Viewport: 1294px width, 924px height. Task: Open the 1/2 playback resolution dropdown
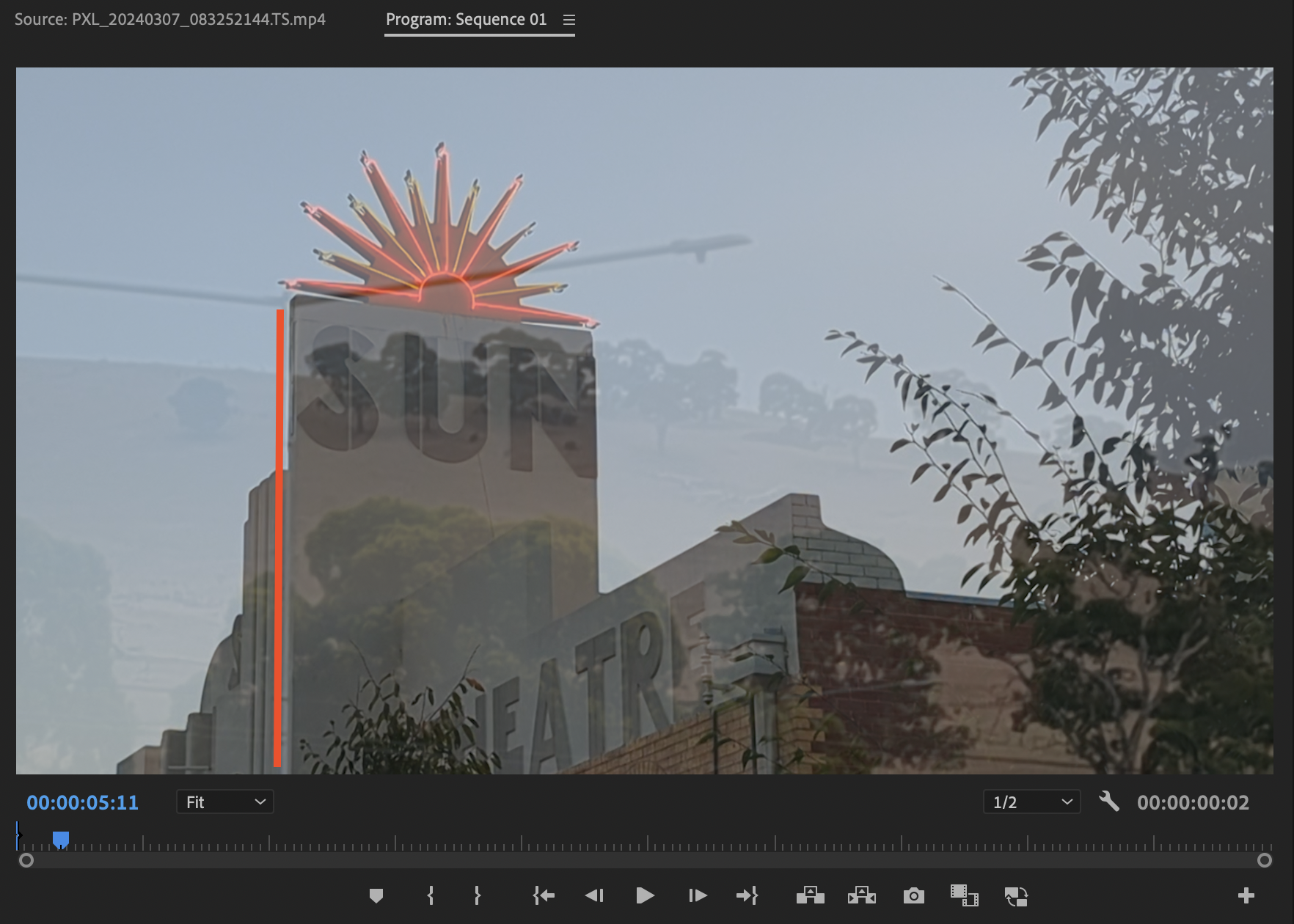click(1031, 802)
